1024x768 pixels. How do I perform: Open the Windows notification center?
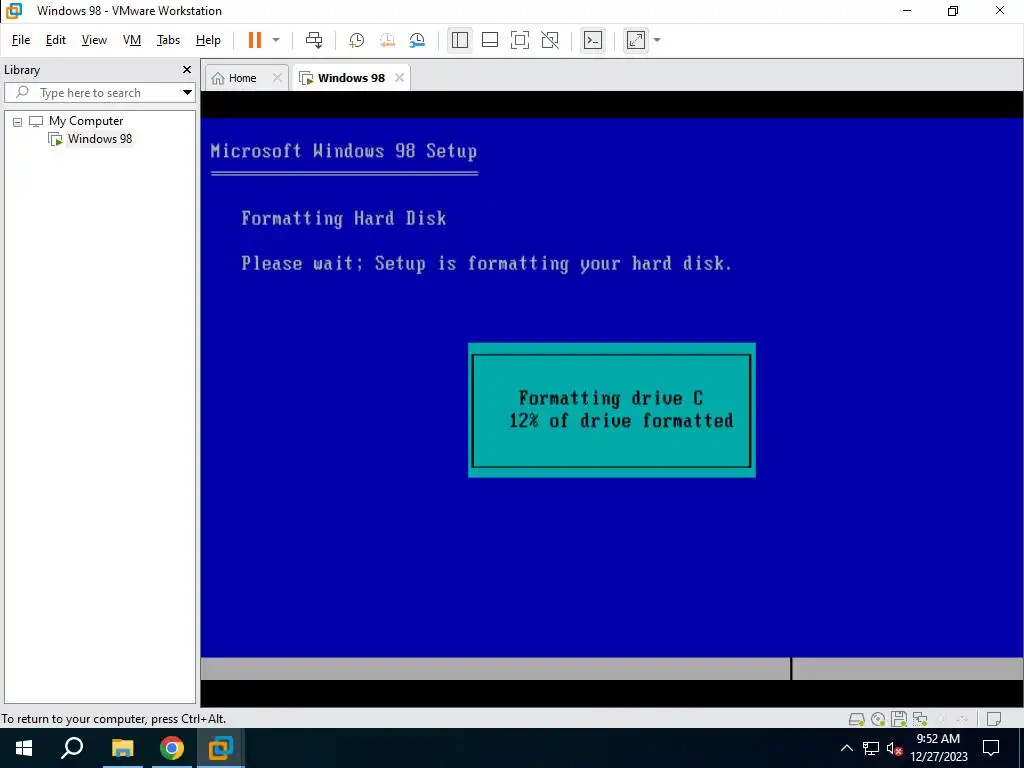coord(991,748)
